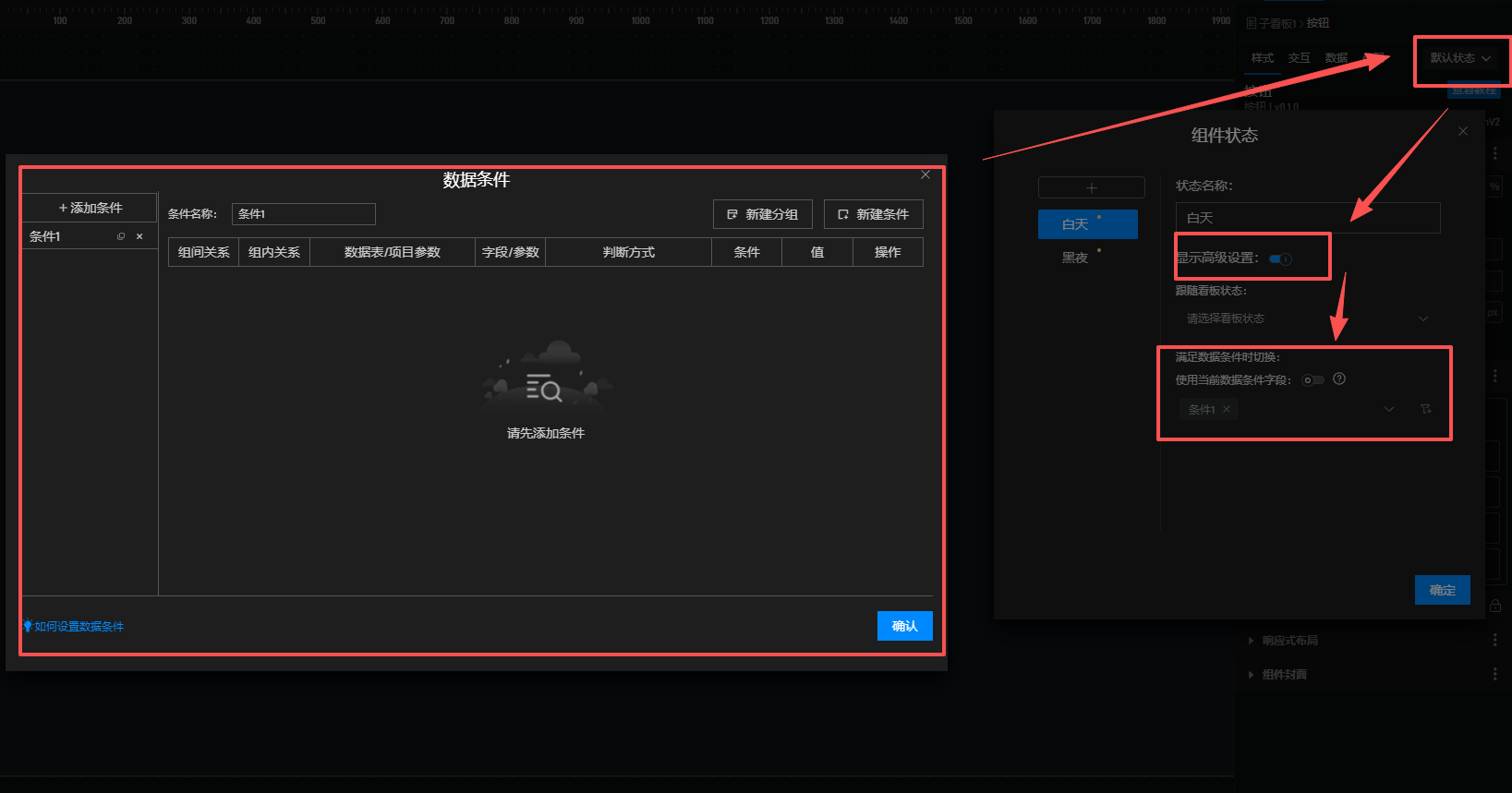
Task: Add a new state with the plus button
Action: click(1091, 187)
